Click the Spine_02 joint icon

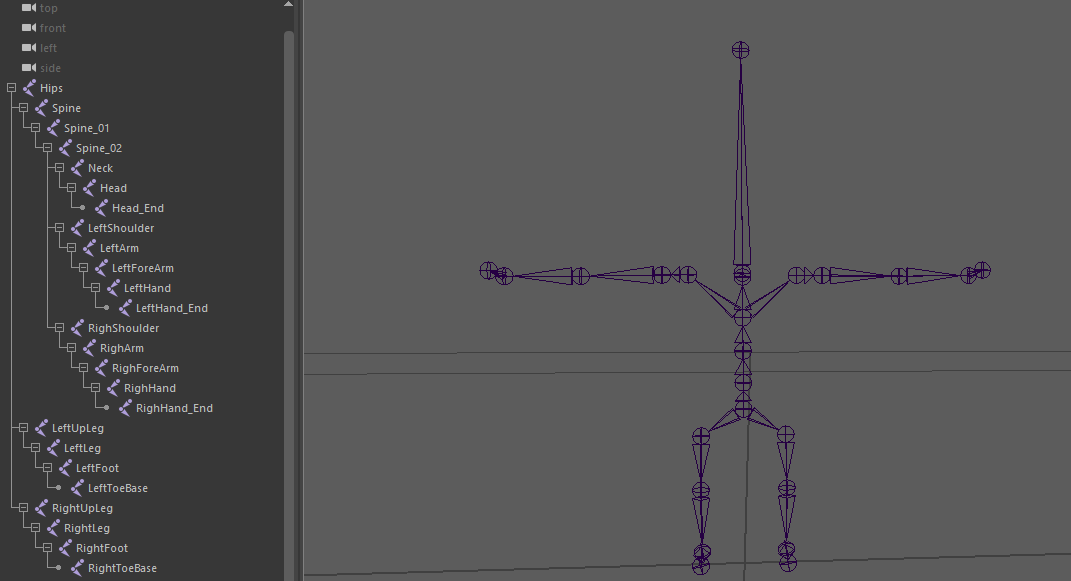coord(65,147)
